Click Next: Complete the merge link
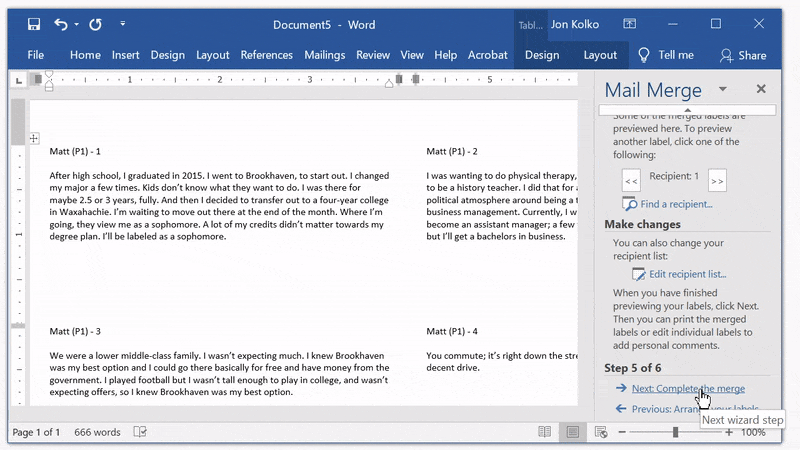Screen dimensions: 800x450 [688, 388]
